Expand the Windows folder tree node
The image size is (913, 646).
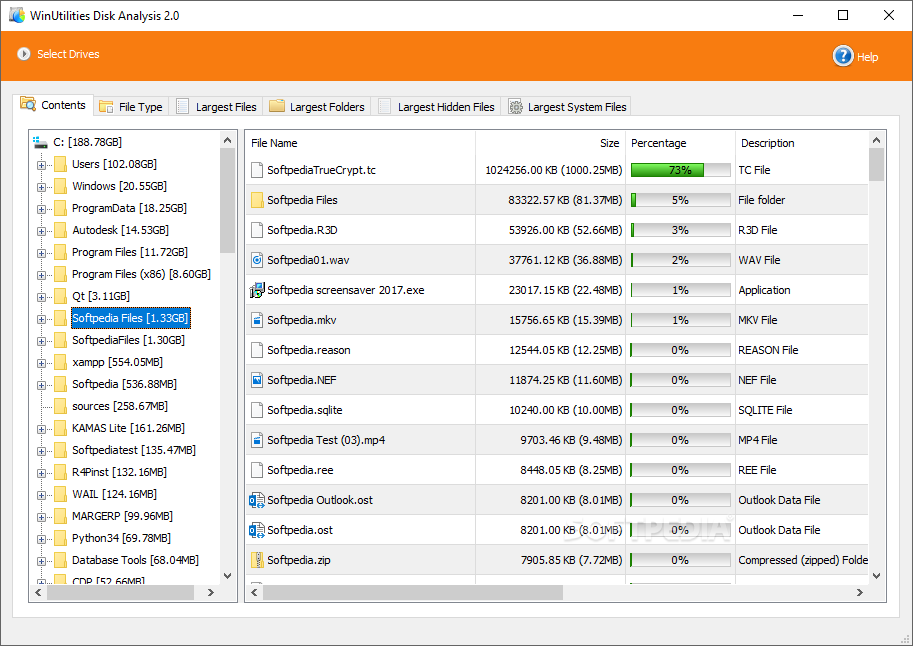pyautogui.click(x=41, y=187)
